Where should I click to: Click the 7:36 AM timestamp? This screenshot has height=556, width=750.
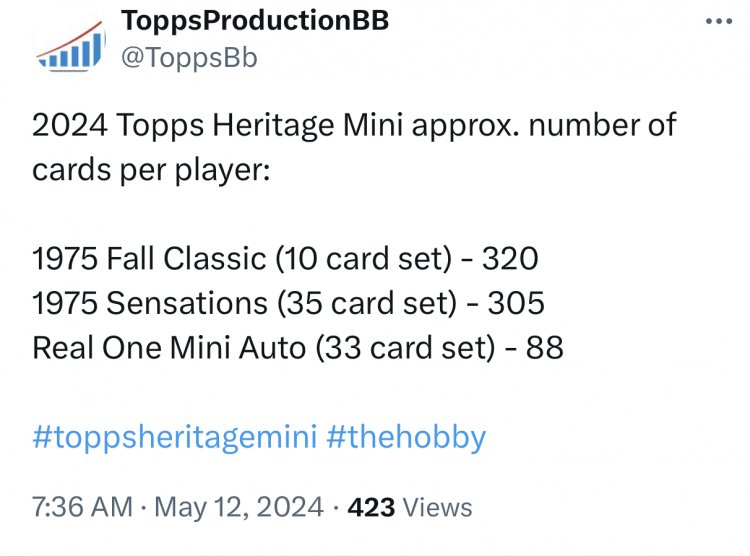click(x=82, y=507)
